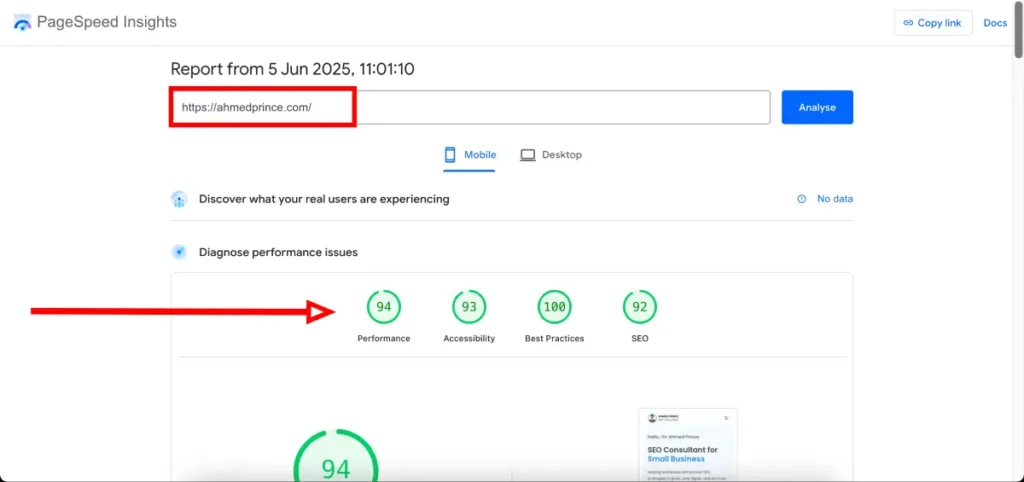Click the No data link
1024x482 pixels.
pos(835,199)
